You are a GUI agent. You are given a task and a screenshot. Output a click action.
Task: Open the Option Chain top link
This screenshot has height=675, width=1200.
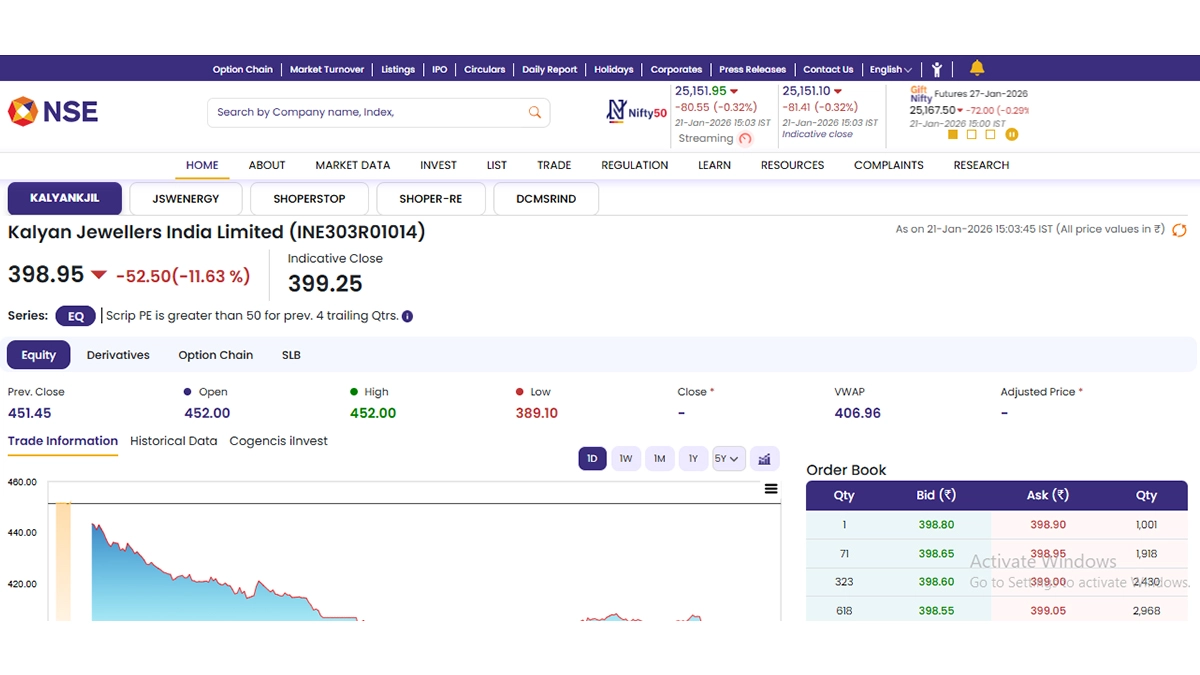242,69
